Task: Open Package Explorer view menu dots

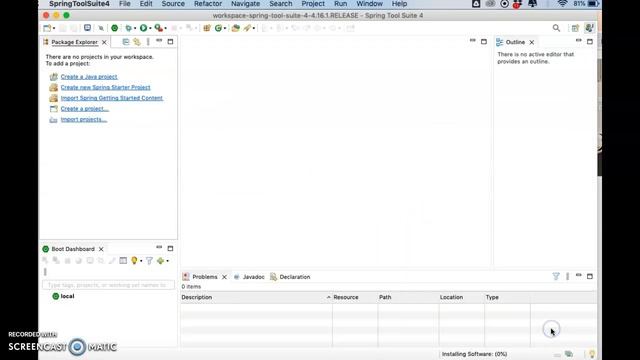Action: point(148,42)
